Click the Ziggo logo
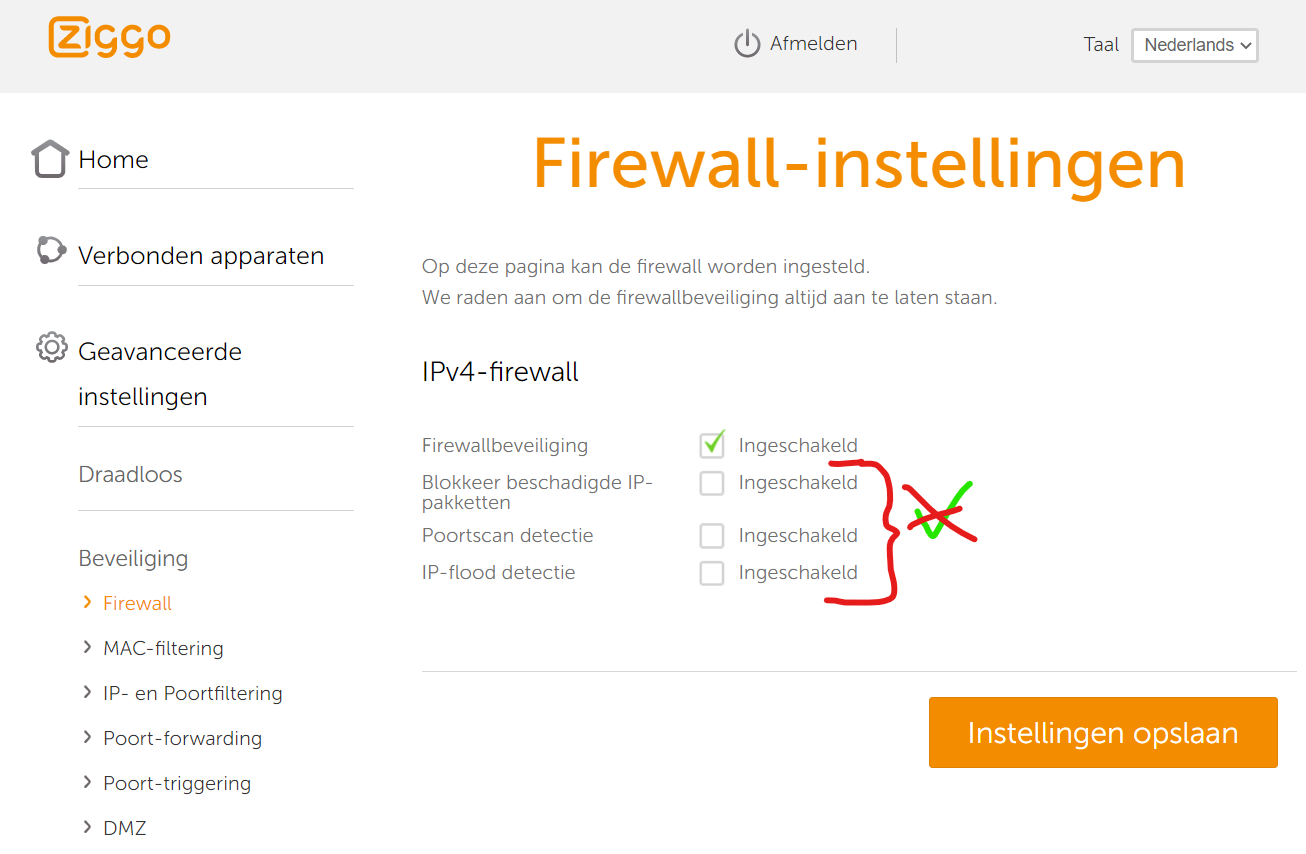The width and height of the screenshot is (1306, 854). pos(109,38)
